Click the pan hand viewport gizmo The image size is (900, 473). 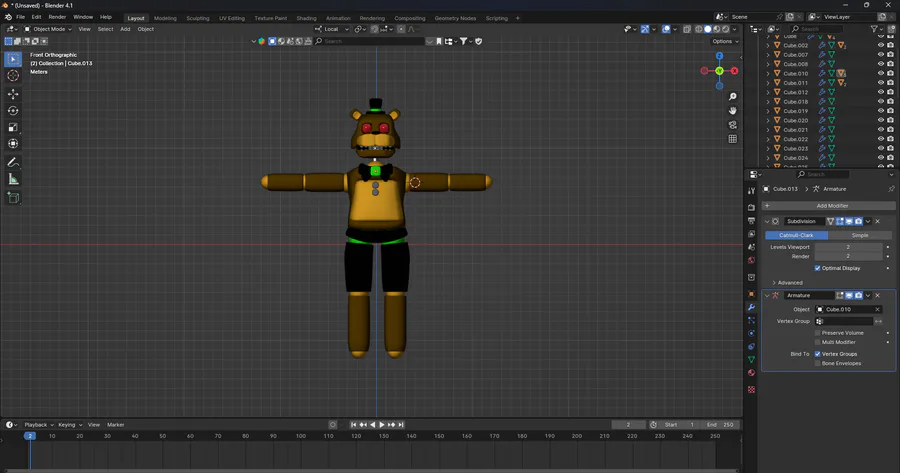[x=732, y=111]
